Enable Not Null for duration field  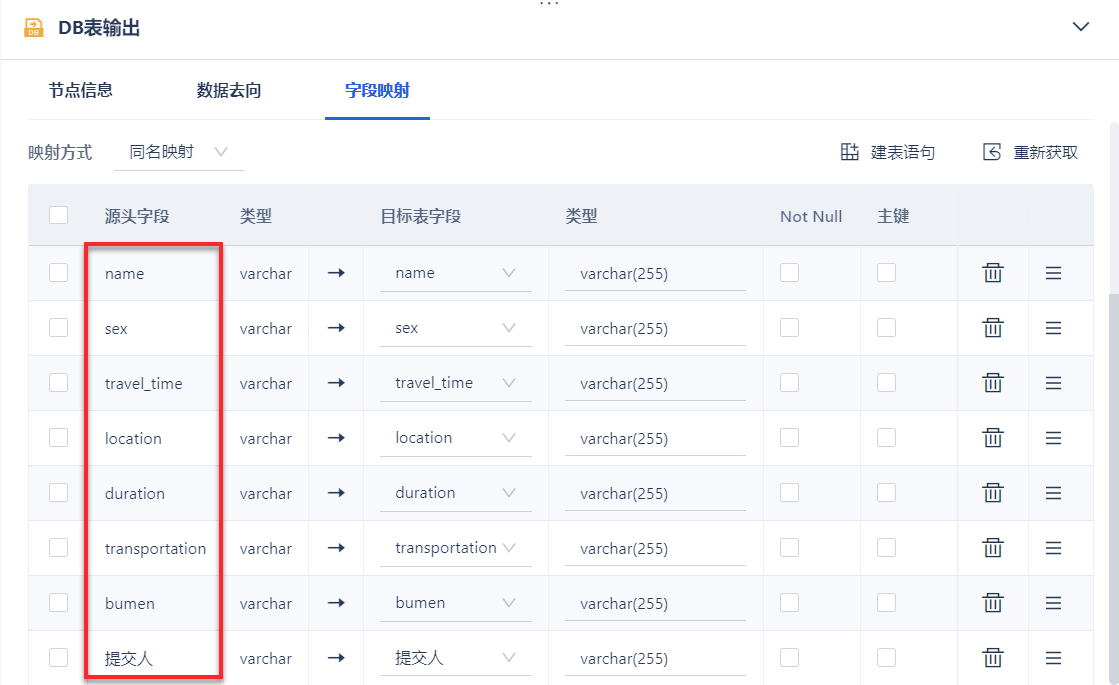pyautogui.click(x=789, y=492)
